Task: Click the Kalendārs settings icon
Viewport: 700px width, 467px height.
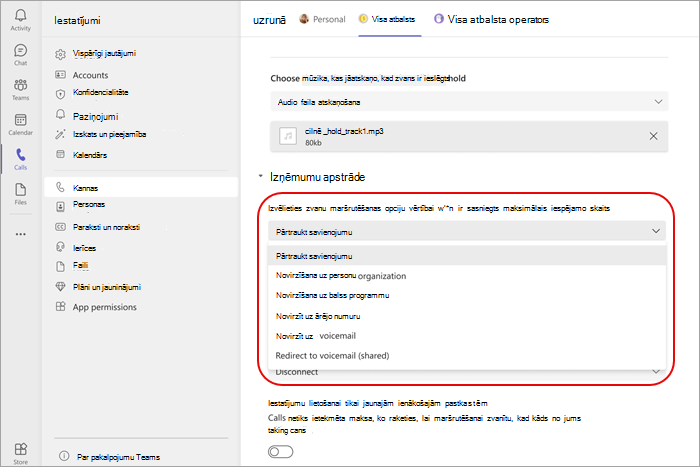Action: [x=60, y=154]
